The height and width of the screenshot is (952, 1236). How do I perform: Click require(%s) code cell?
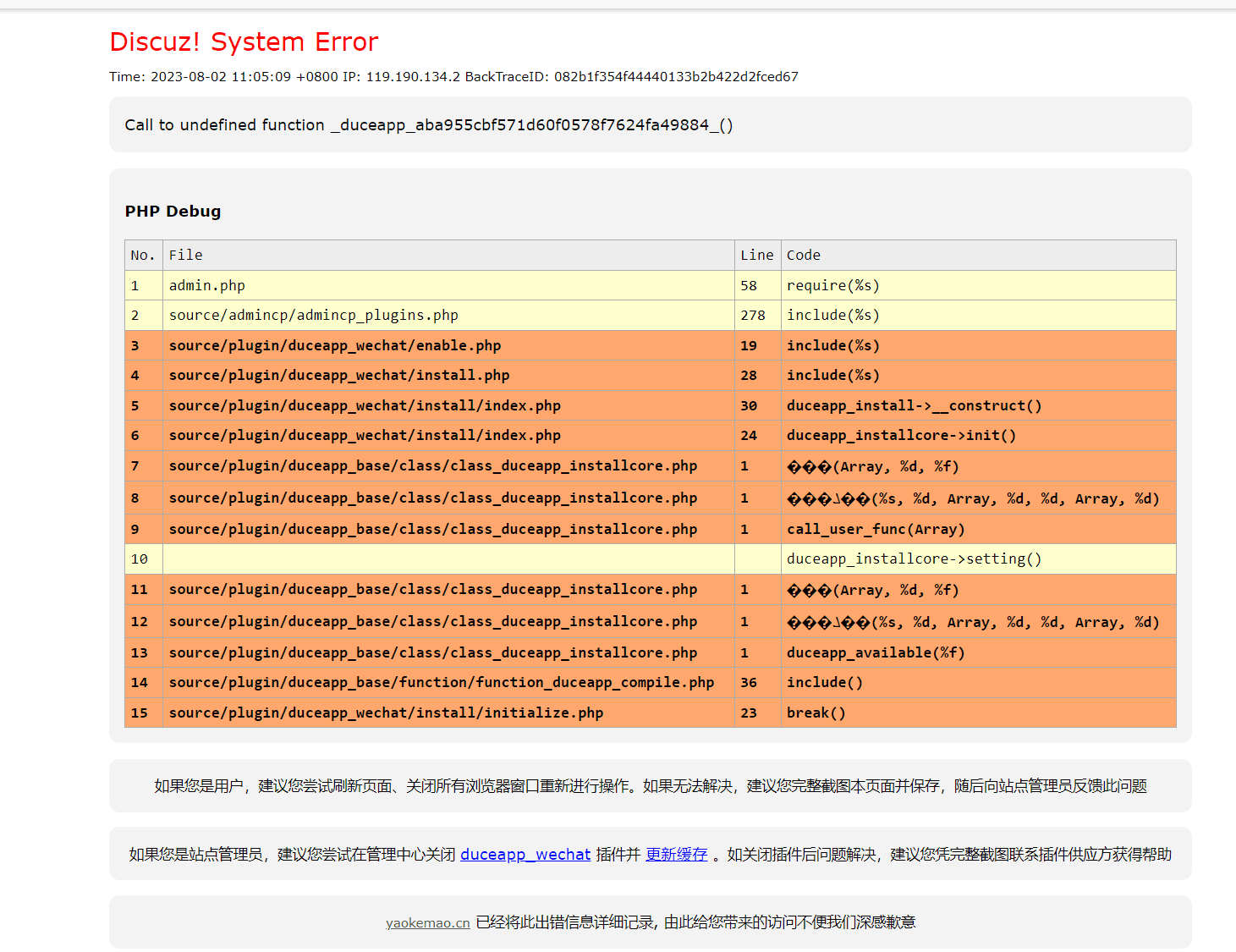pyautogui.click(x=978, y=285)
